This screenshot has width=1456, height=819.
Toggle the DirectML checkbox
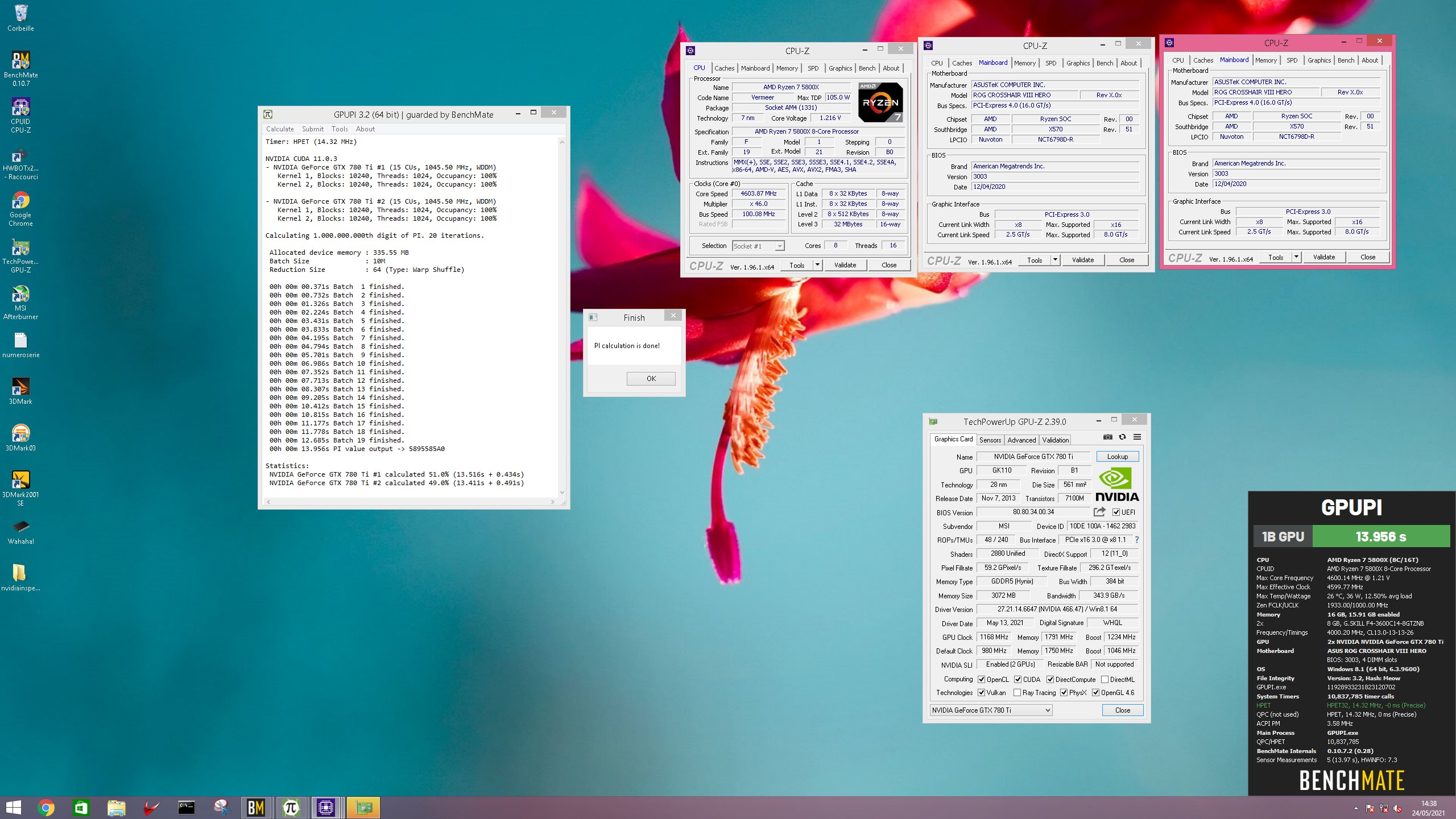[1105, 680]
